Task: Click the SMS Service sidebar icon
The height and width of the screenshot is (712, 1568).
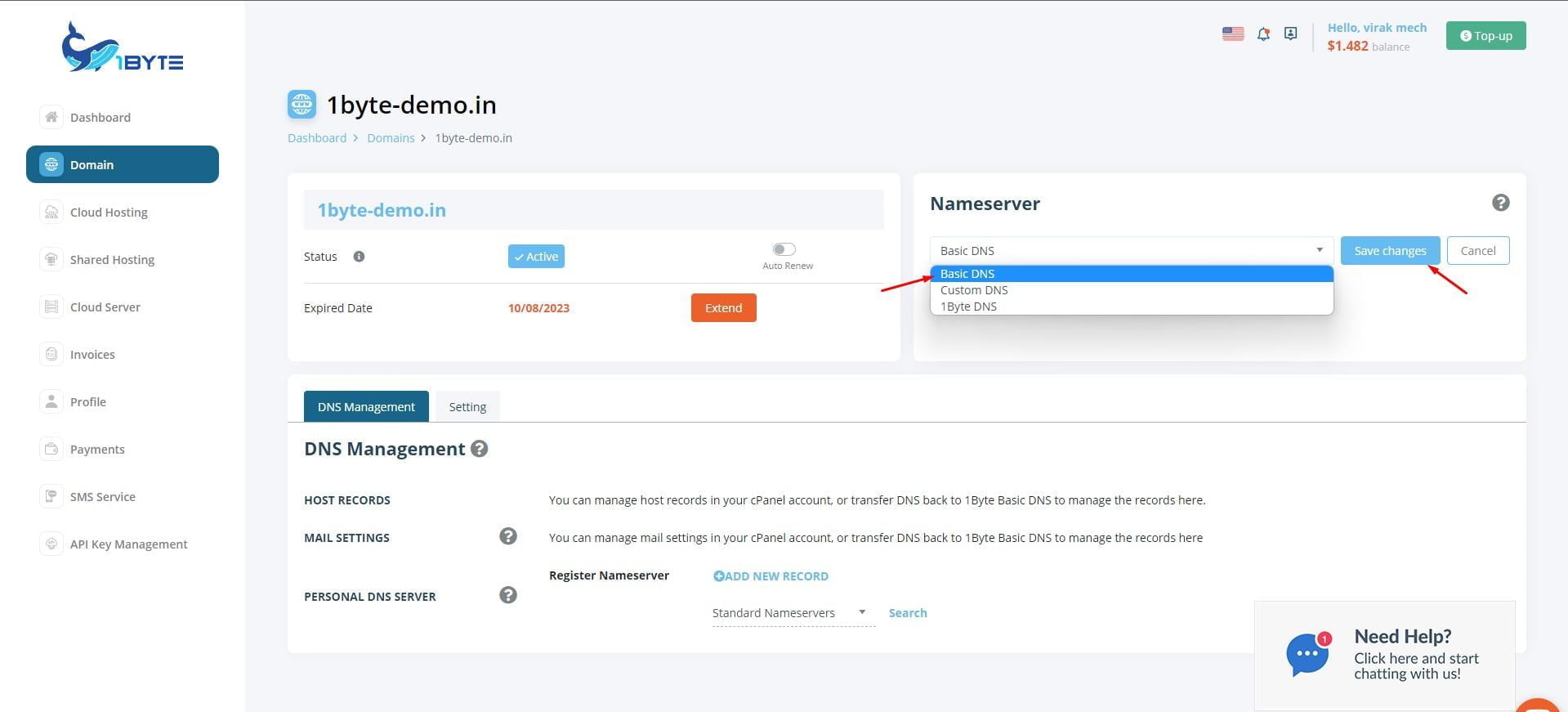Action: [51, 496]
